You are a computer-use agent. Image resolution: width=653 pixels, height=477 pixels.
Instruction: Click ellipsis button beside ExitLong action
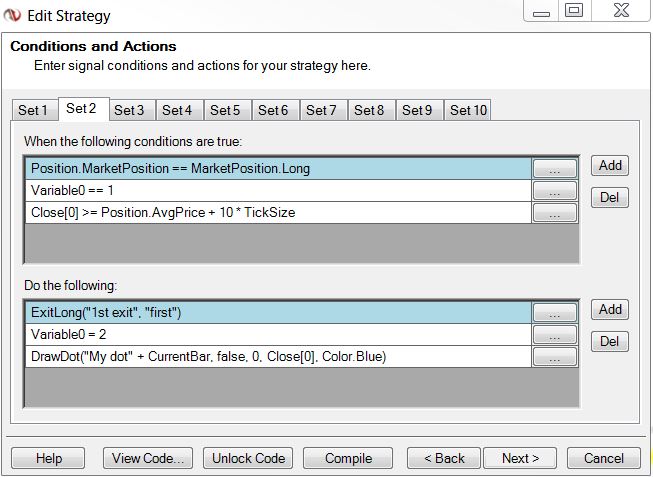(x=555, y=313)
